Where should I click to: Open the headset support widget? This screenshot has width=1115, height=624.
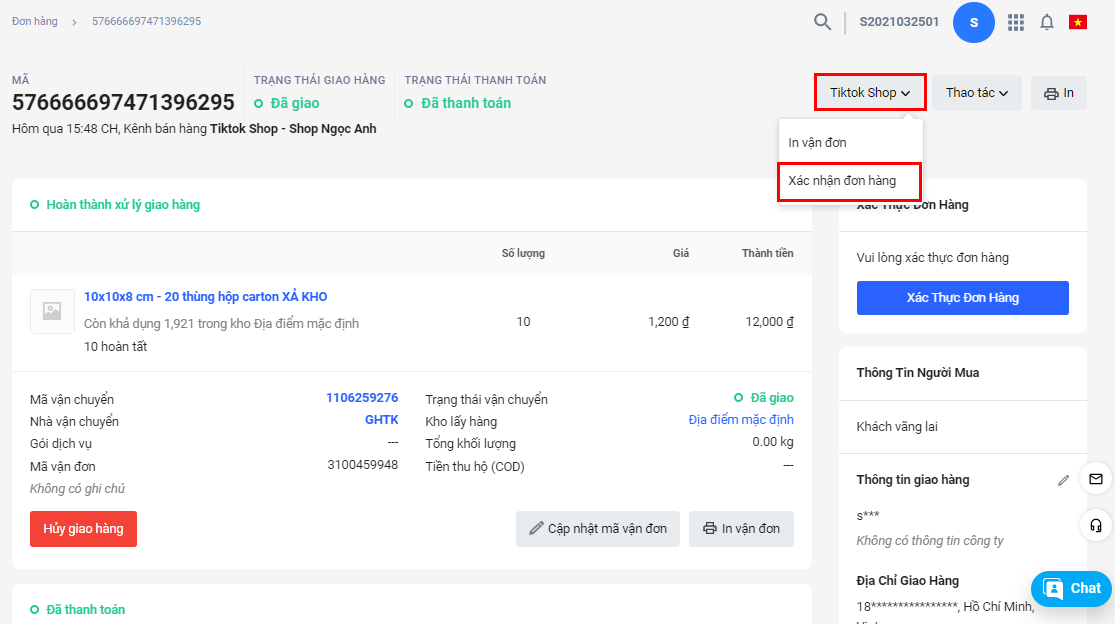point(1096,525)
